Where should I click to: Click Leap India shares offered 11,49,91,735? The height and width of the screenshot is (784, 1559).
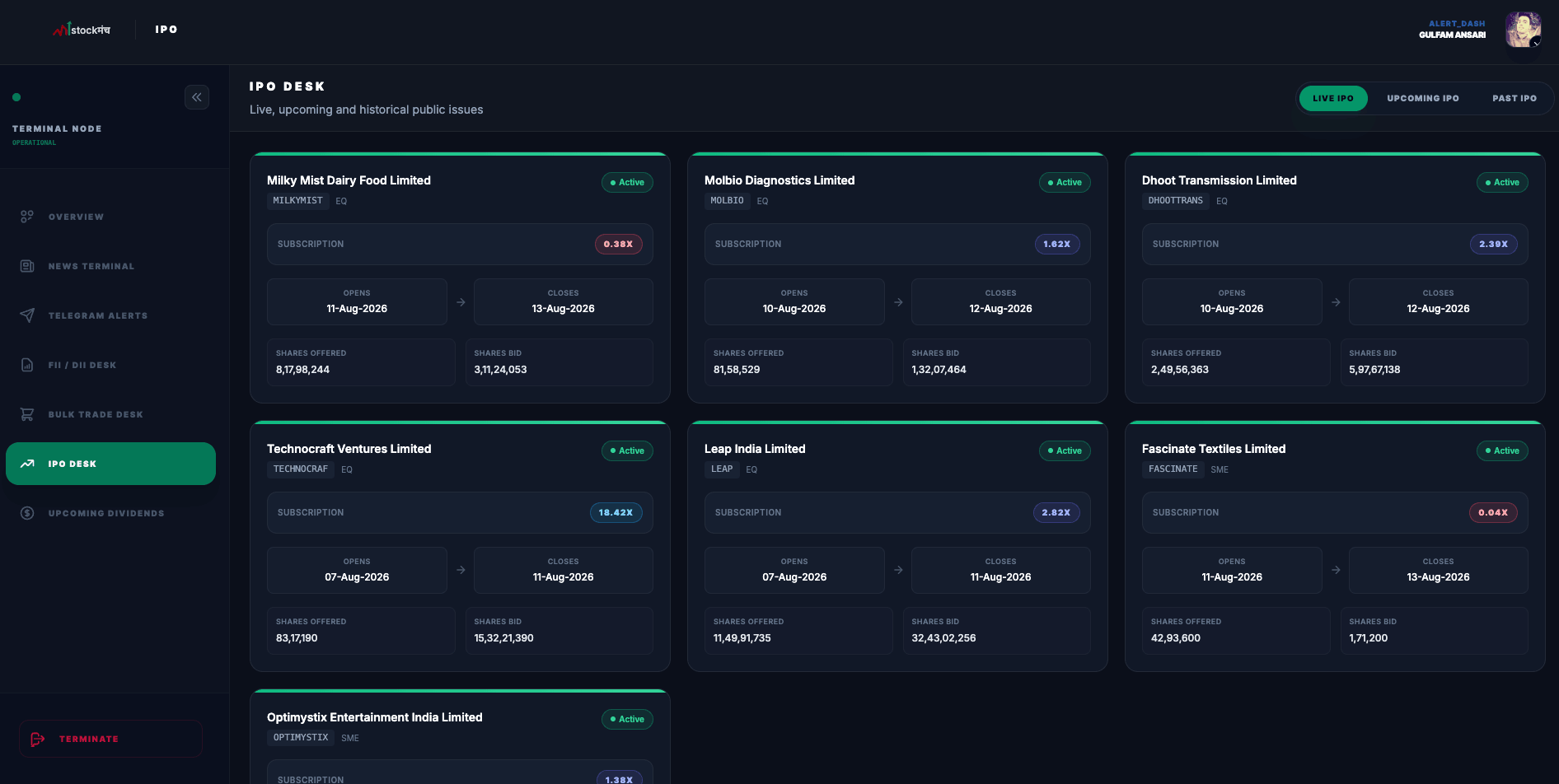742,638
